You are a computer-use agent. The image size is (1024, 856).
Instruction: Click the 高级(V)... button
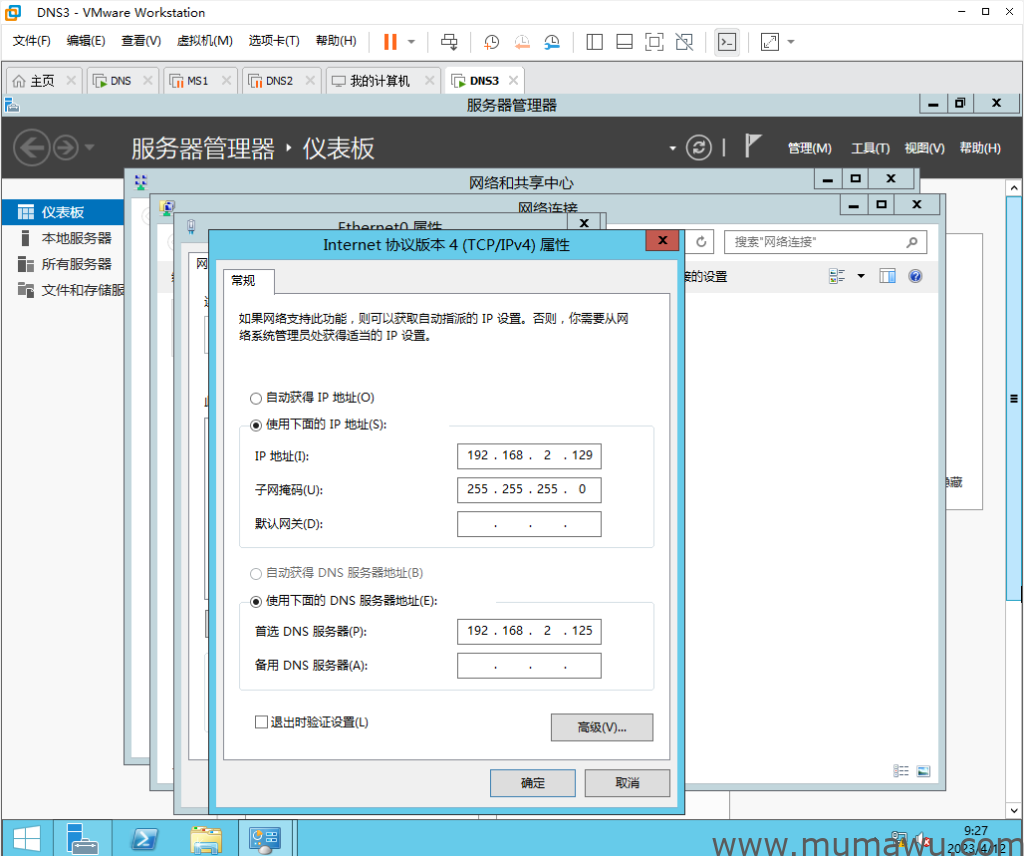point(602,727)
